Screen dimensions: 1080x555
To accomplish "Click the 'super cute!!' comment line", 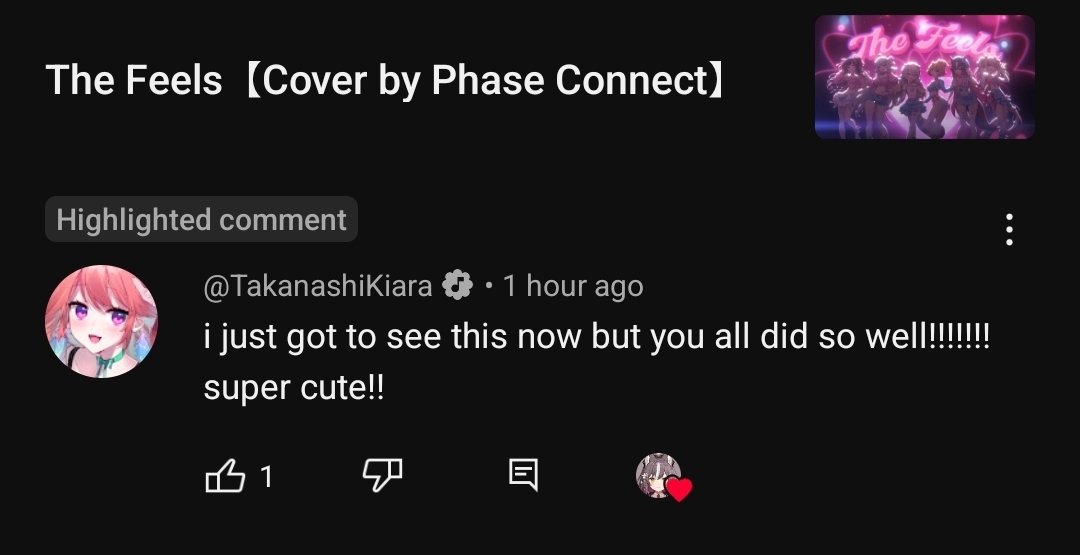I will 293,388.
